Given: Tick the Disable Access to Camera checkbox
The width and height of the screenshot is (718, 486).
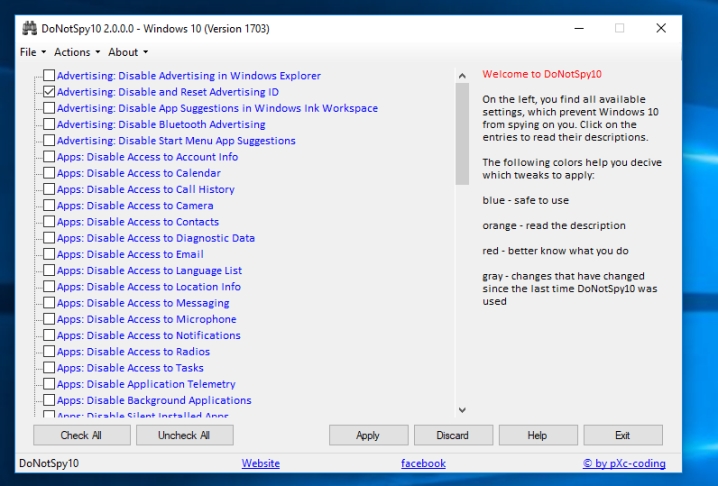Looking at the screenshot, I should (x=49, y=206).
